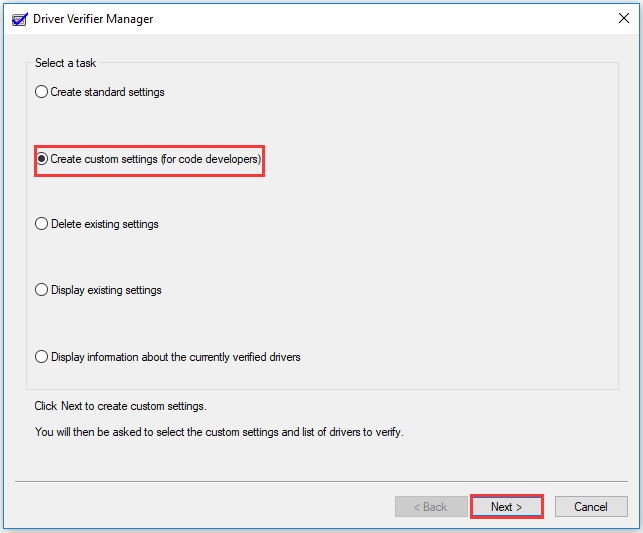Click the Driver Verifier Manager title text
This screenshot has height=533, width=643.
tap(93, 19)
